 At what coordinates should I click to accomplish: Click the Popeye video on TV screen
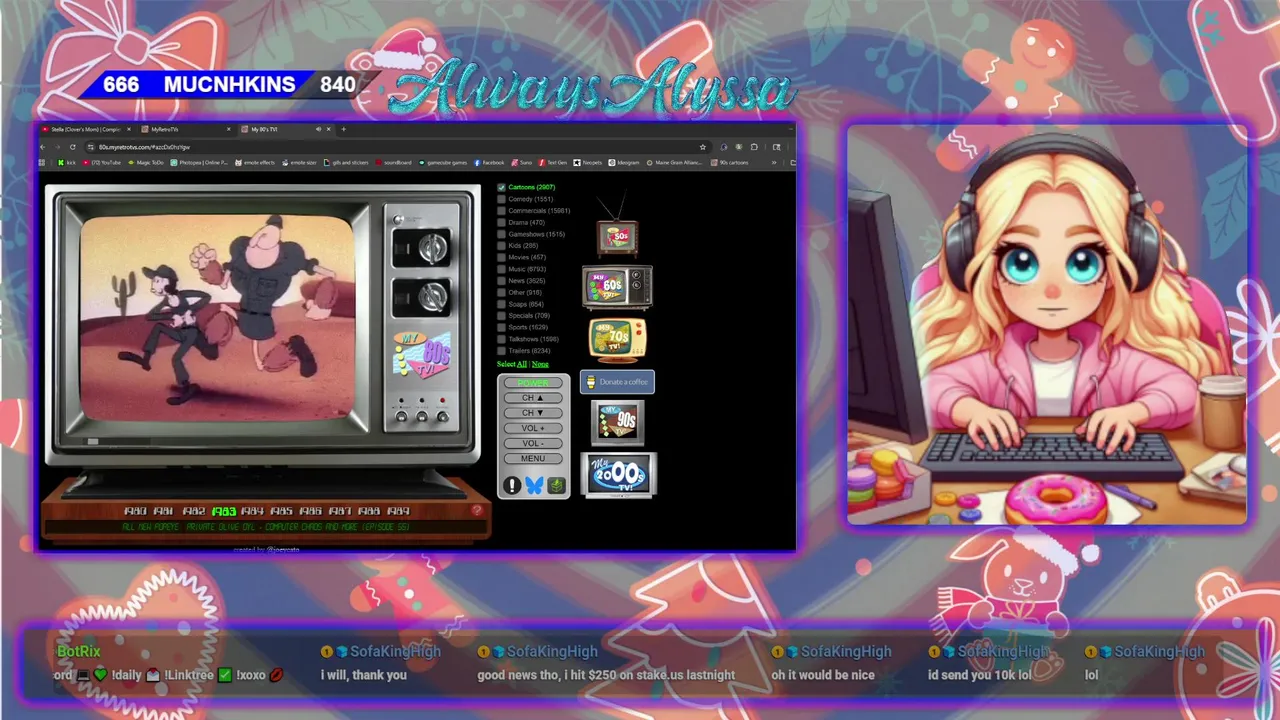click(217, 318)
